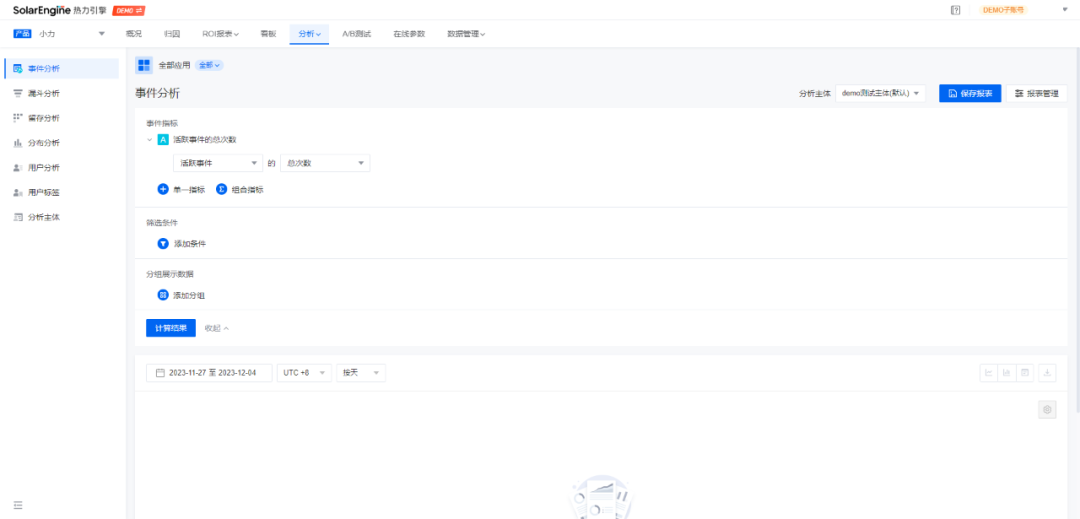
Task: Open the DEMO子账号 account dropdown arrow
Action: point(1065,10)
